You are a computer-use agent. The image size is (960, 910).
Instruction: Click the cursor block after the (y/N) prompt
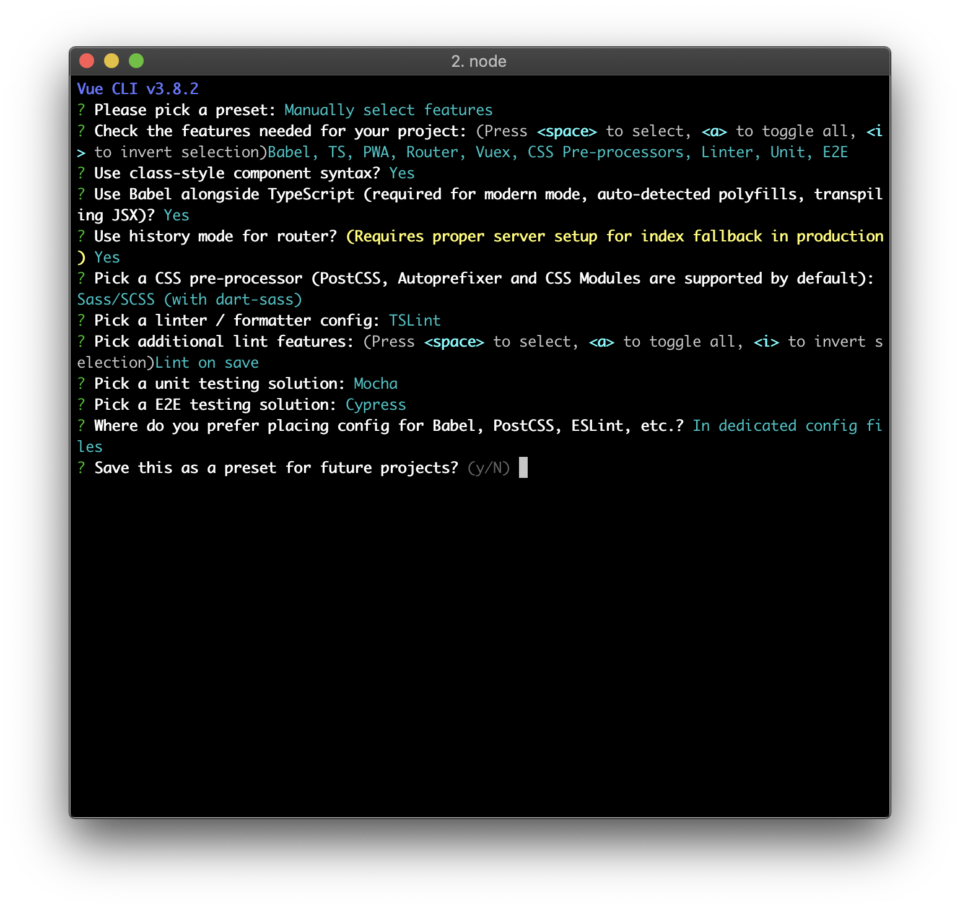pyautogui.click(x=523, y=468)
